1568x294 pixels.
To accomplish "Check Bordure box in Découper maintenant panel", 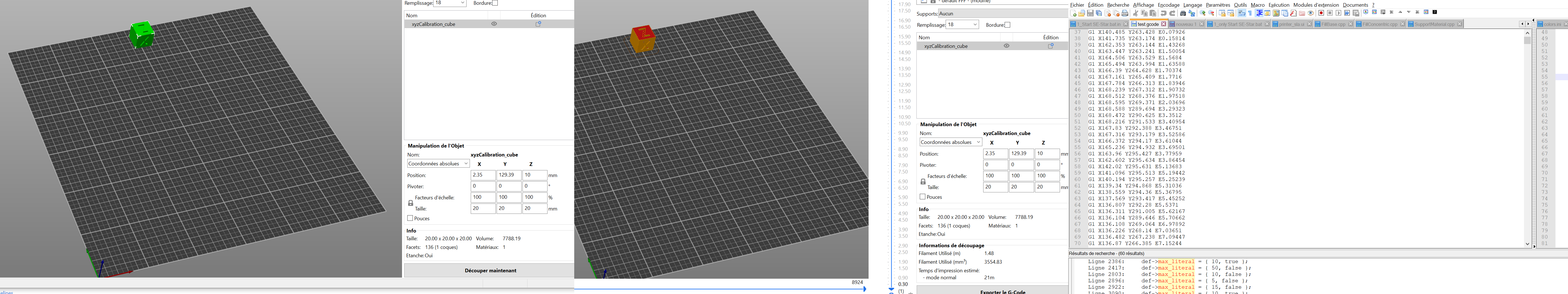I will coord(495,3).
